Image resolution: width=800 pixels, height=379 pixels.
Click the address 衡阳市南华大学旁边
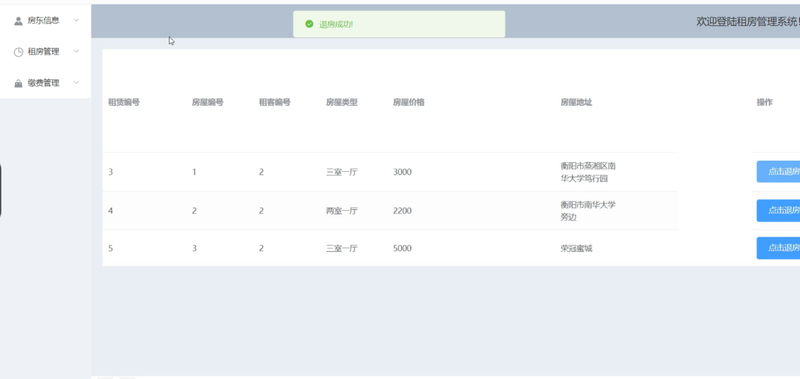588,211
